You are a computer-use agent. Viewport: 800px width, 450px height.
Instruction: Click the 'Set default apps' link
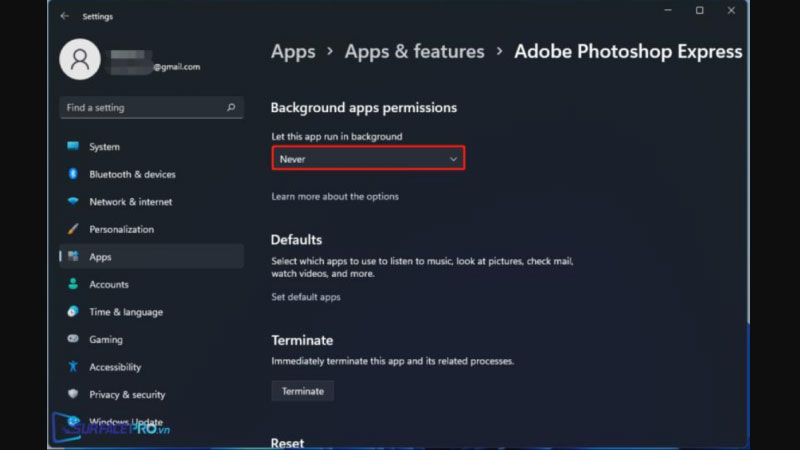click(306, 297)
